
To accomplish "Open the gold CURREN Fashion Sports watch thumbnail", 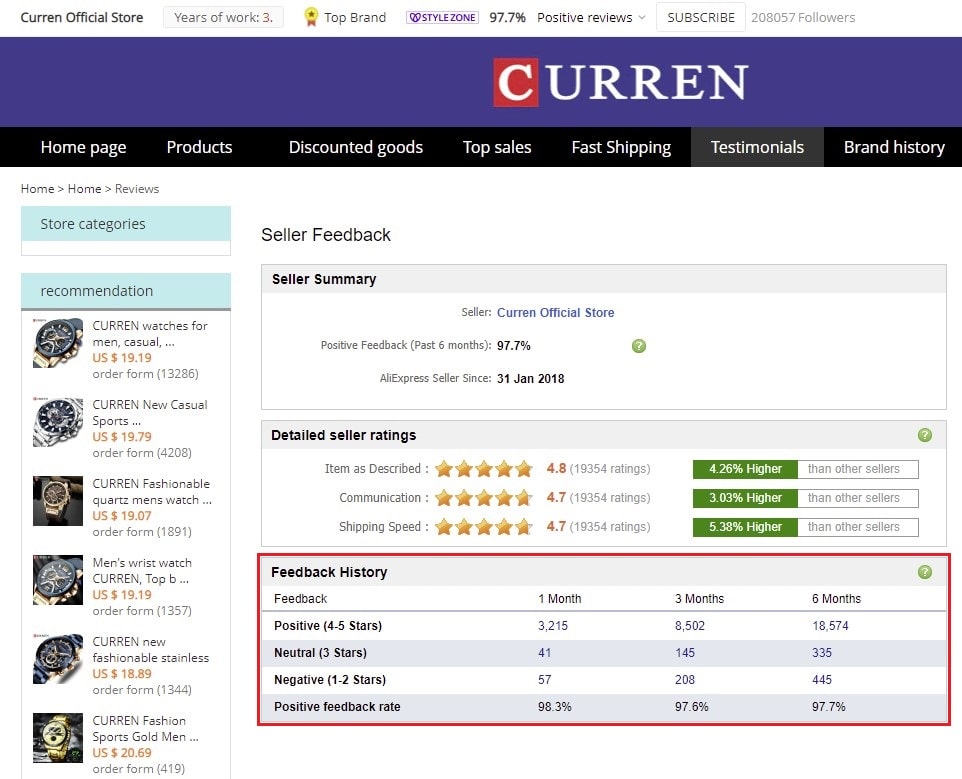I will (x=58, y=737).
